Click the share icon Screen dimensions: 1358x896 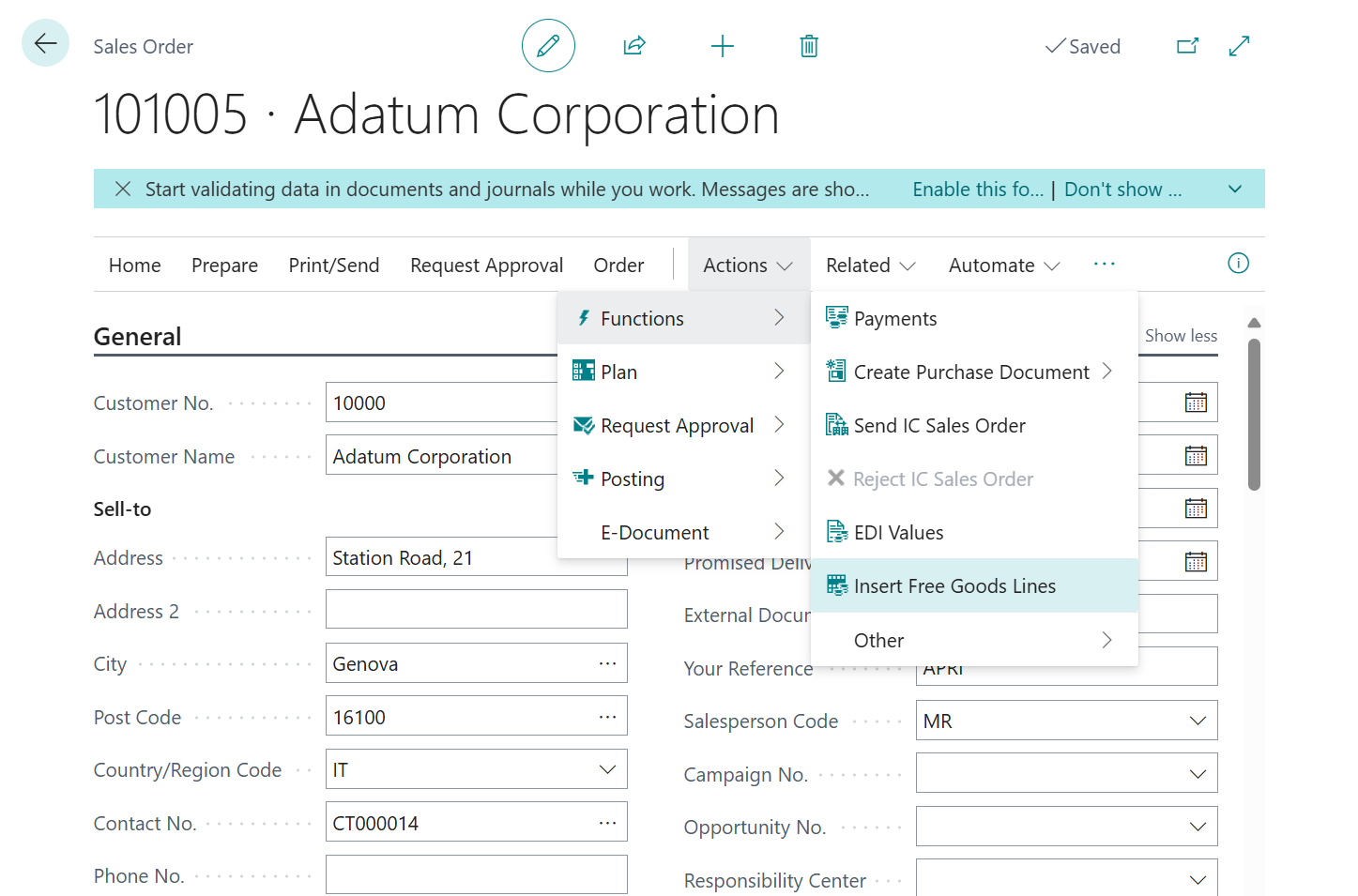tap(634, 45)
